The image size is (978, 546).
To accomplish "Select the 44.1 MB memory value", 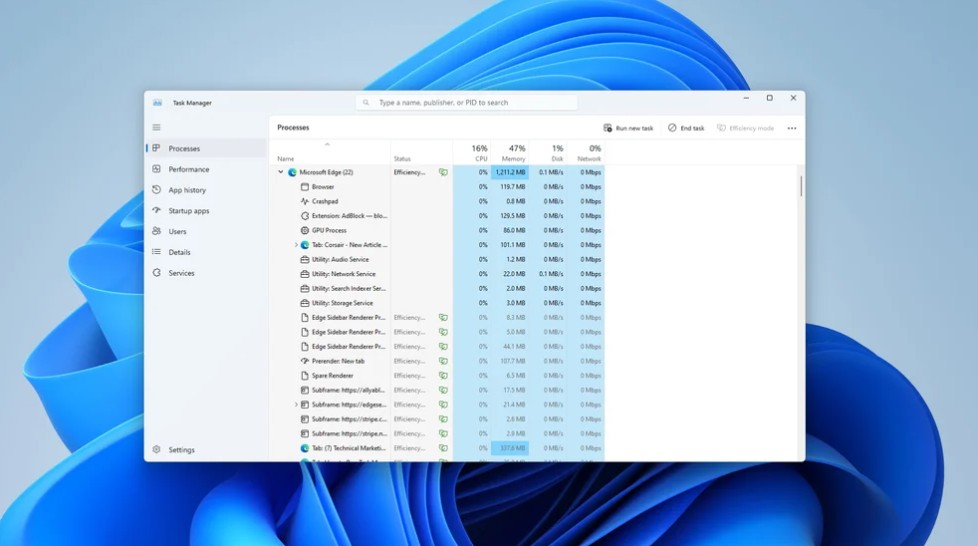I will click(515, 347).
